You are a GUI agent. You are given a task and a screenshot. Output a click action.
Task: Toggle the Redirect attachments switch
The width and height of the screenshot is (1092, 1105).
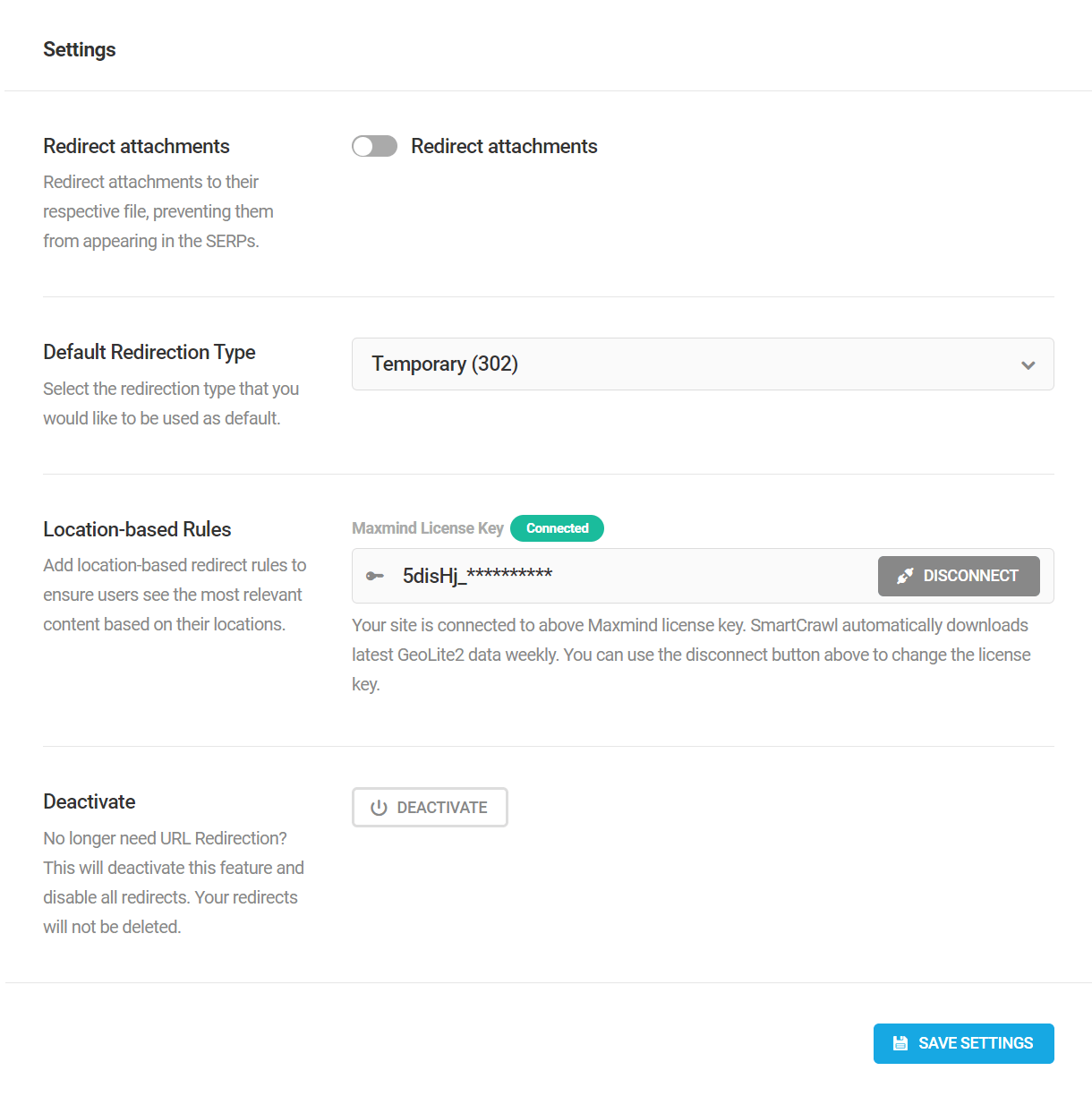[x=374, y=146]
